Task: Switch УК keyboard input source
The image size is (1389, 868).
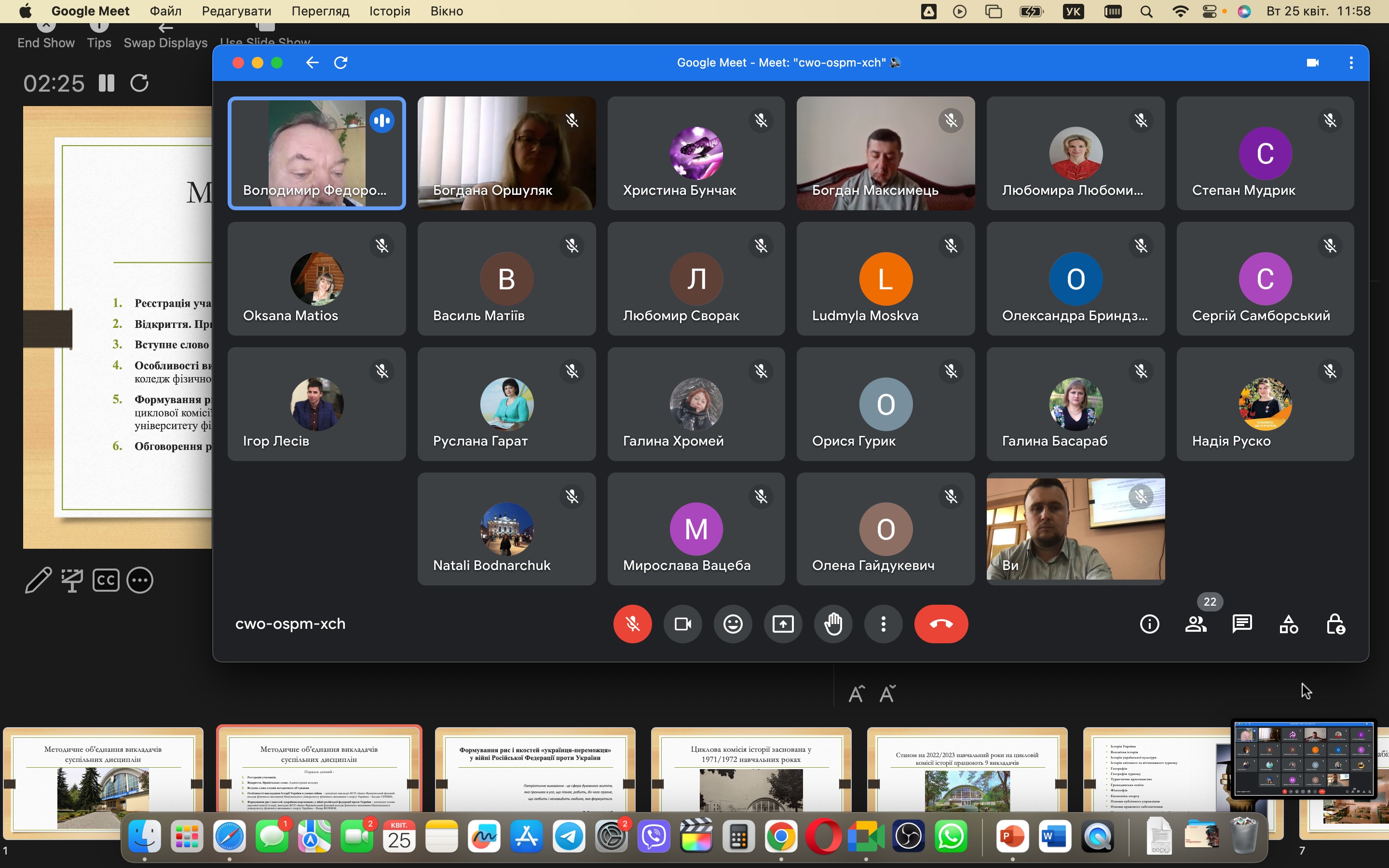Action: click(x=1073, y=12)
